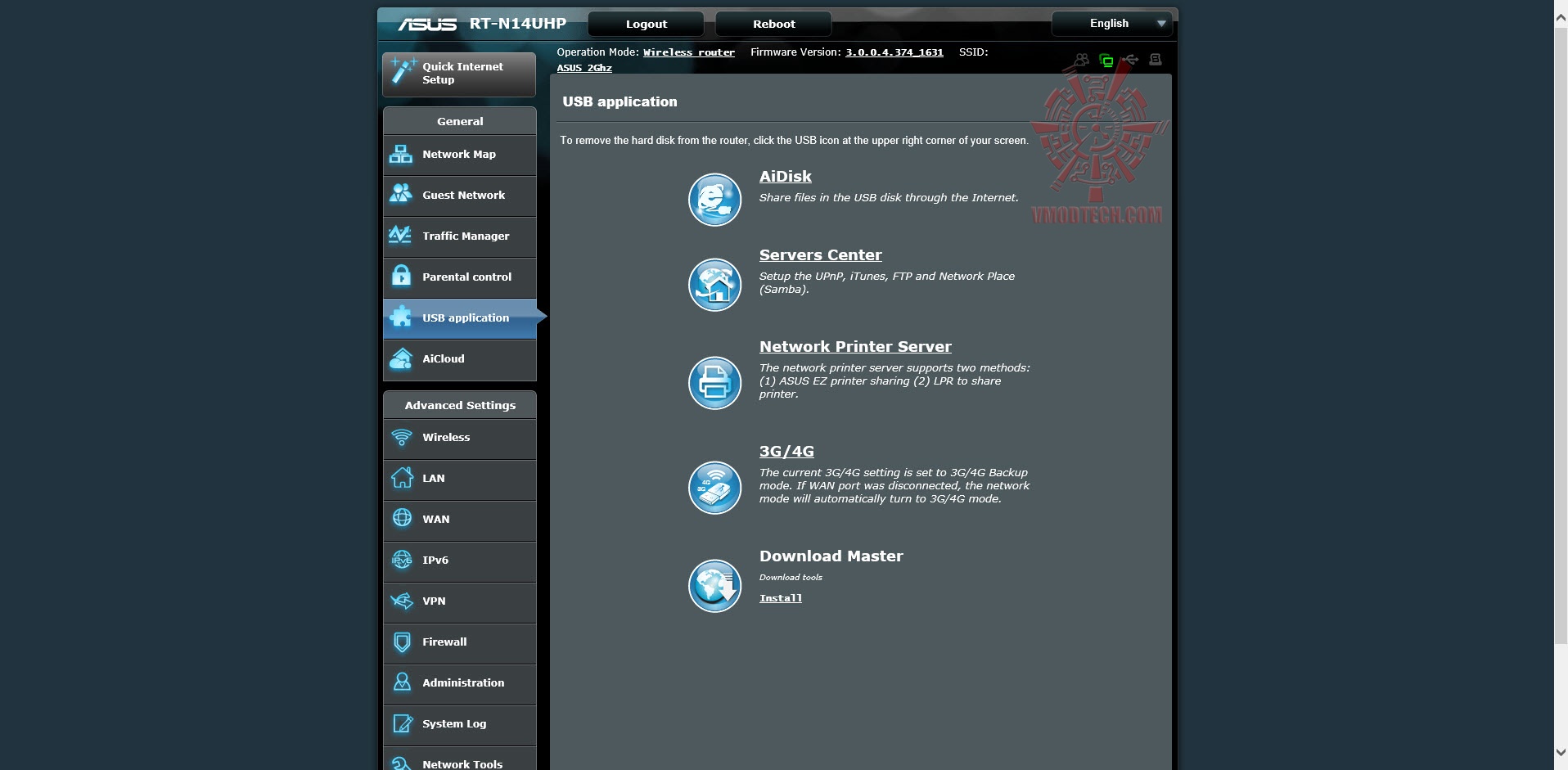Click the Reboot button
1568x770 pixels.
[x=773, y=24]
